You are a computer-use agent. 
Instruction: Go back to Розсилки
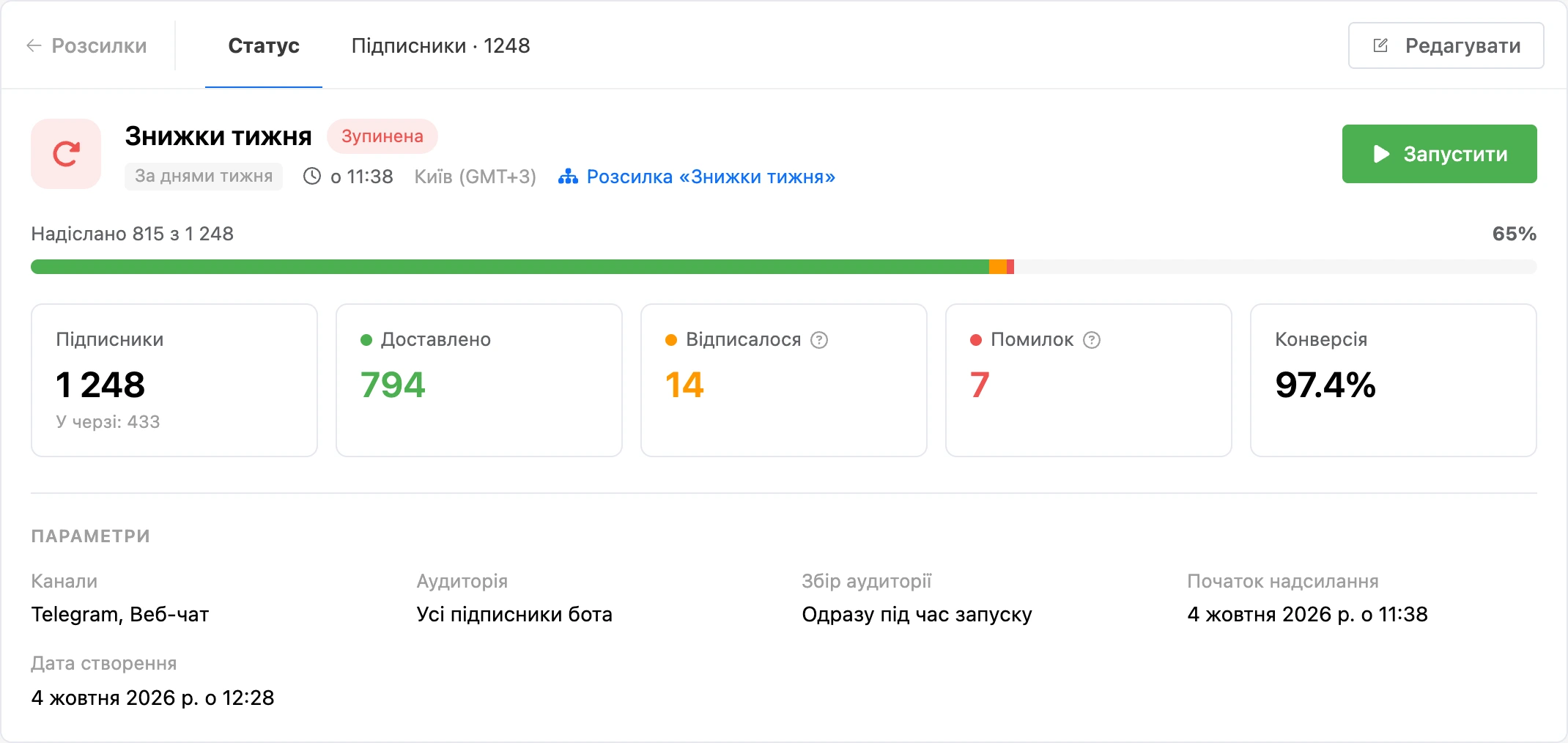[x=86, y=45]
